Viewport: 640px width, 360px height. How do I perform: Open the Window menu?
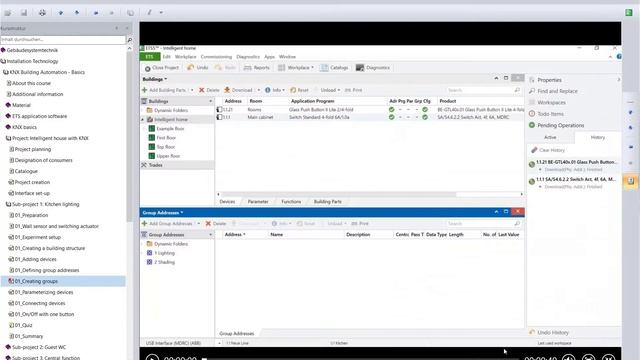click(287, 57)
